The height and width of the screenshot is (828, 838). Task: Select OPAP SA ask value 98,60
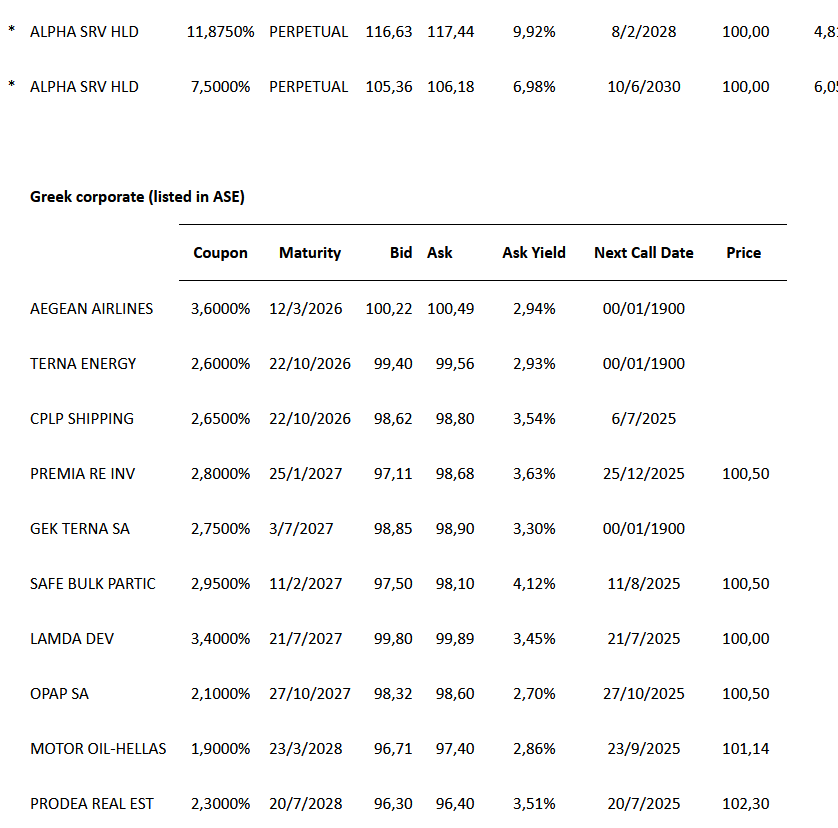455,694
